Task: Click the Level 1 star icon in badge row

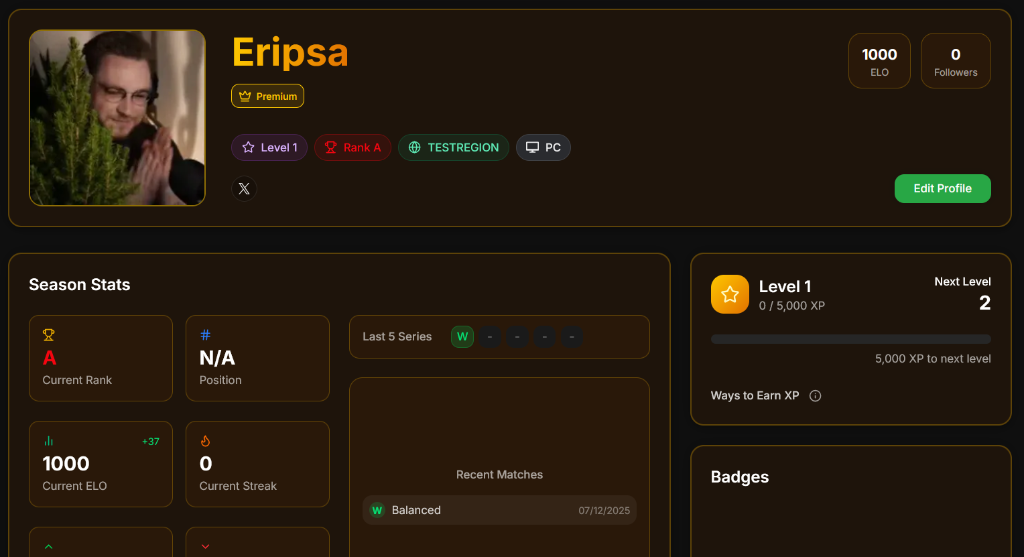Action: coord(248,148)
